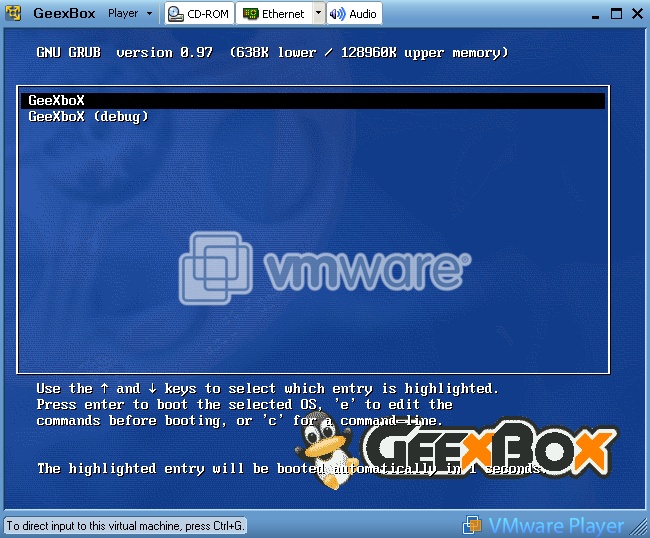
Task: Click the GNU GRUB version 0.97 header
Action: [272, 53]
